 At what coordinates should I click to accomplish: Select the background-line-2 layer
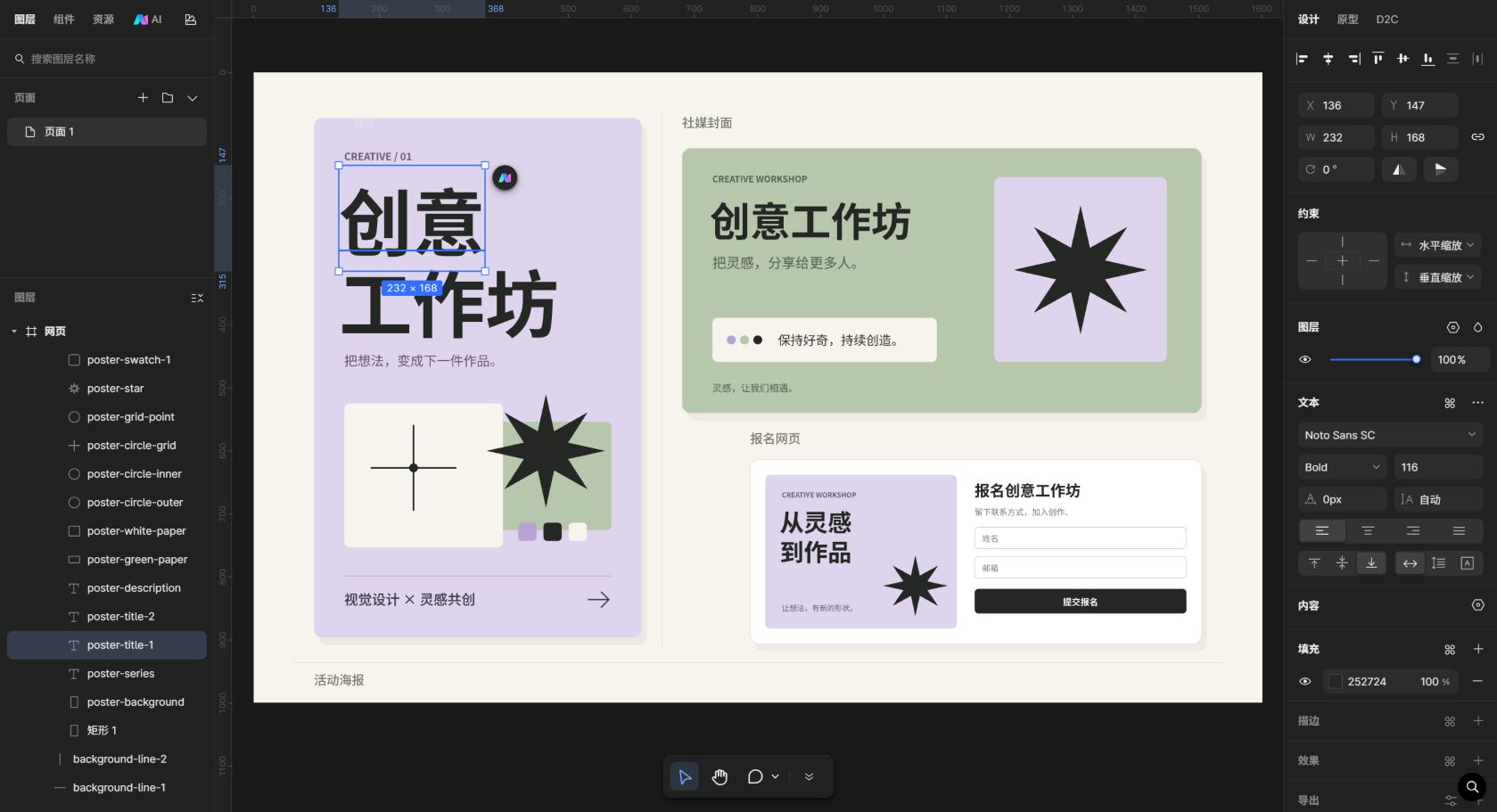(x=107, y=759)
